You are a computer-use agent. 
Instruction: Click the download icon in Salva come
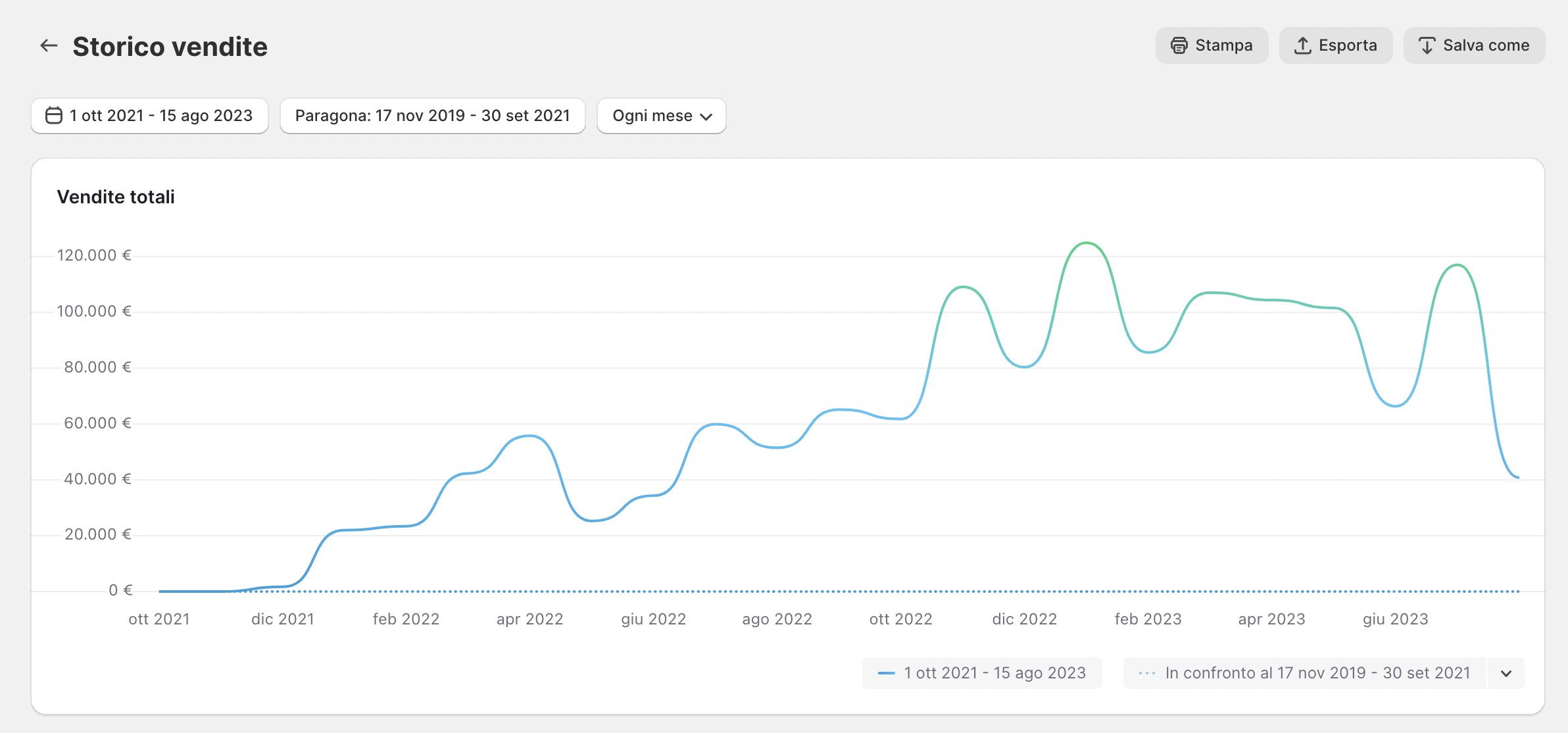[1427, 45]
